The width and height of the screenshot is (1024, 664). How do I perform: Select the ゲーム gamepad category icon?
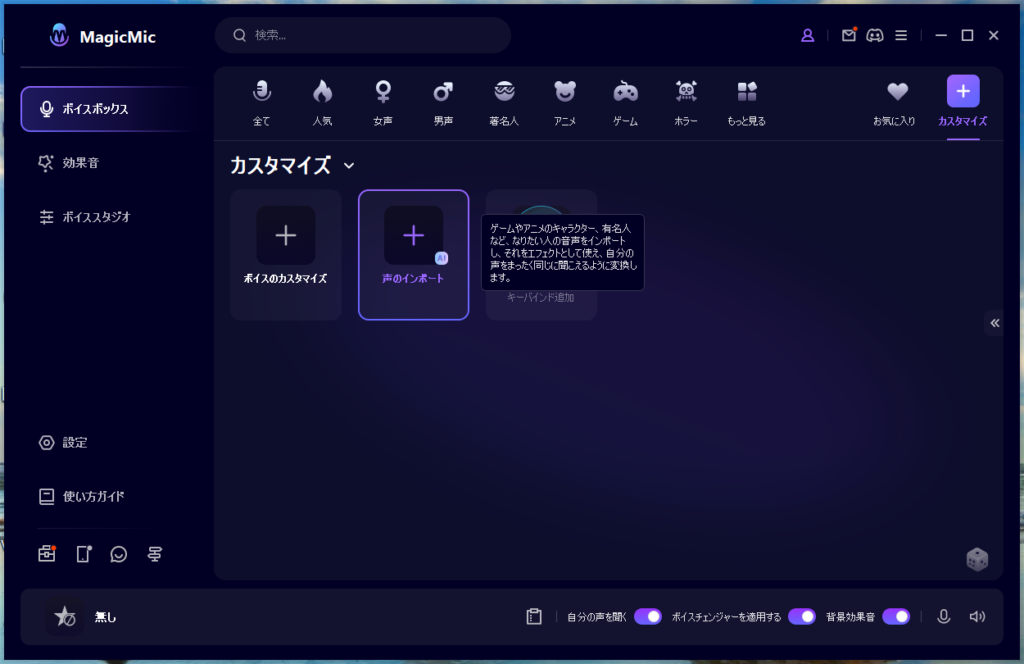[625, 92]
